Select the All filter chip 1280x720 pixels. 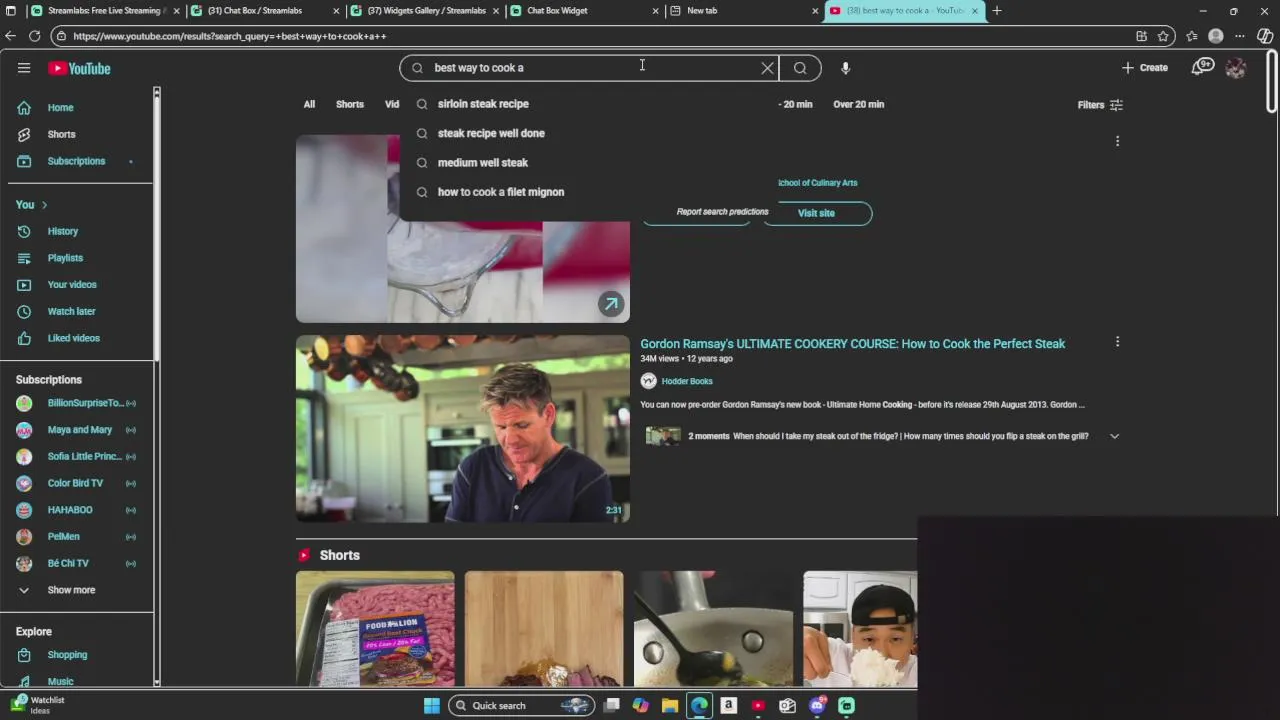[309, 104]
